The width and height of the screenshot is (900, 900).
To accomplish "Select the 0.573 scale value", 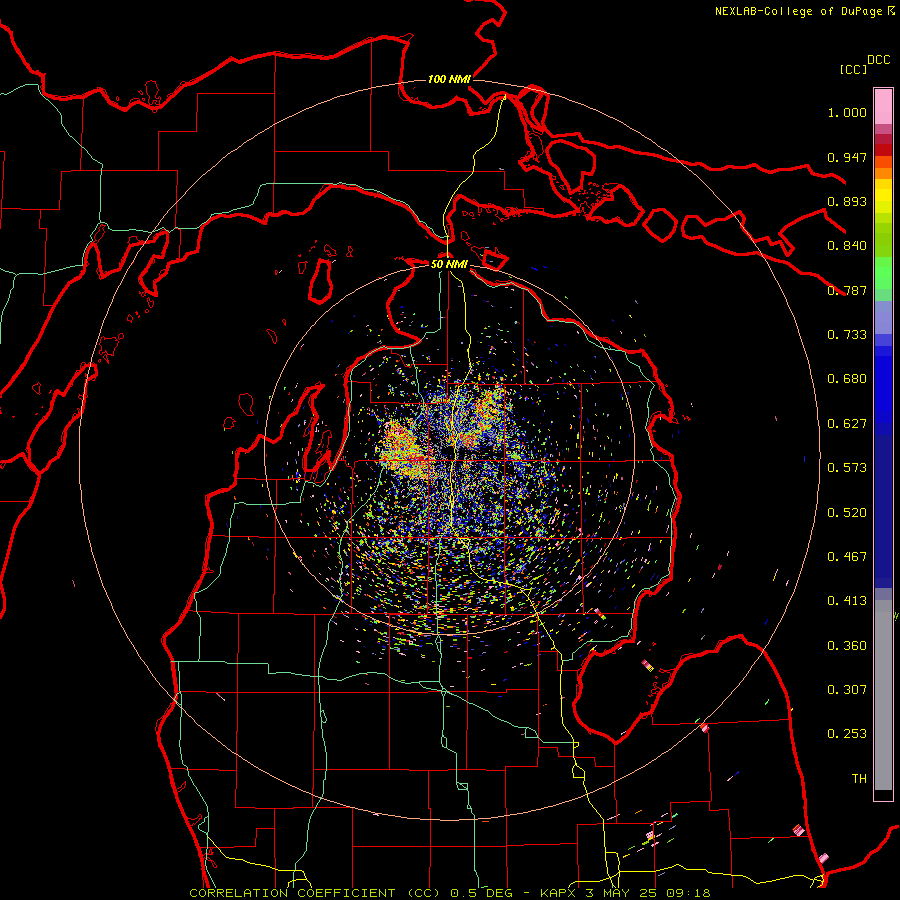I will point(847,468).
